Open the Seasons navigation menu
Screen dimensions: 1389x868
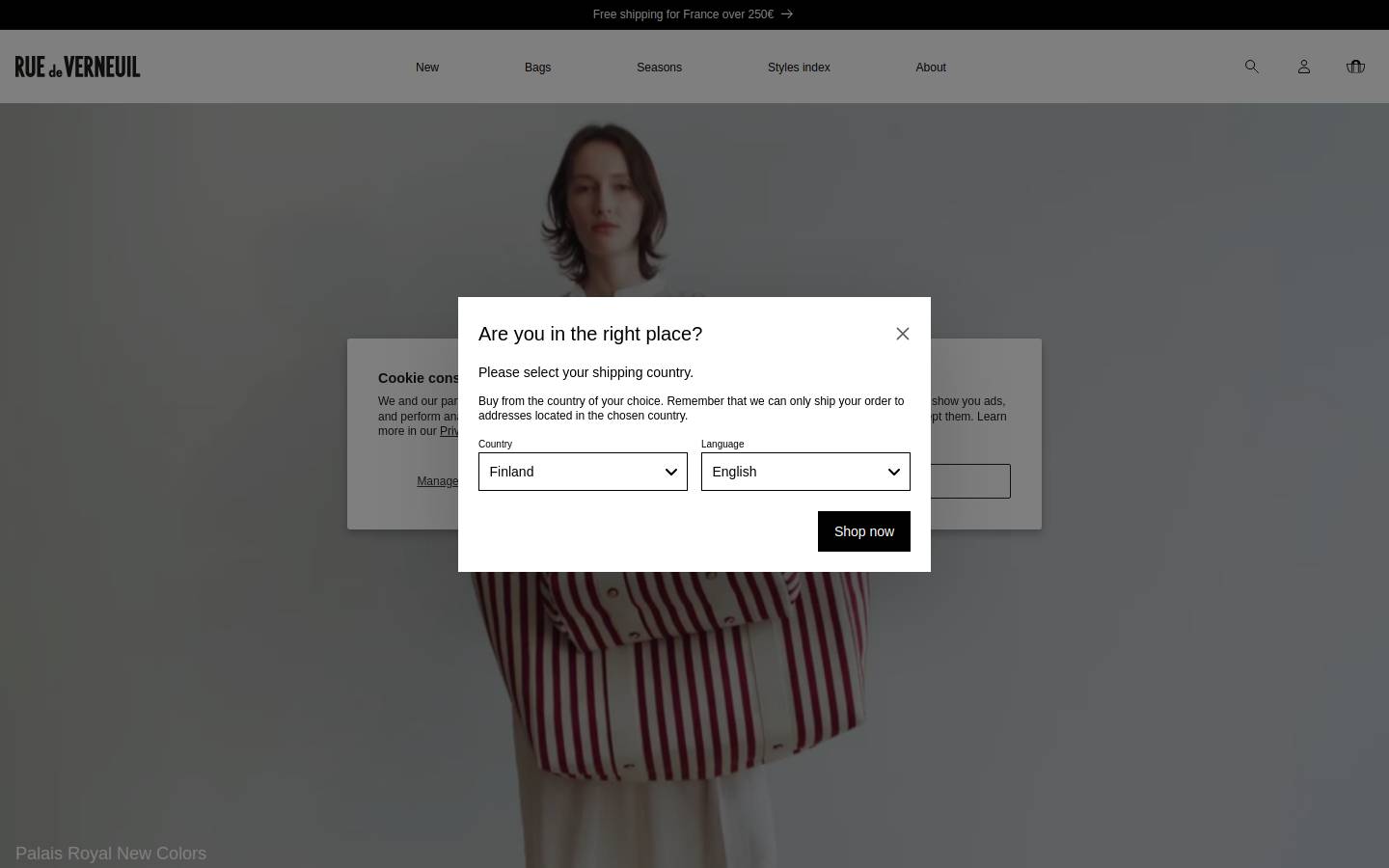pos(659,68)
